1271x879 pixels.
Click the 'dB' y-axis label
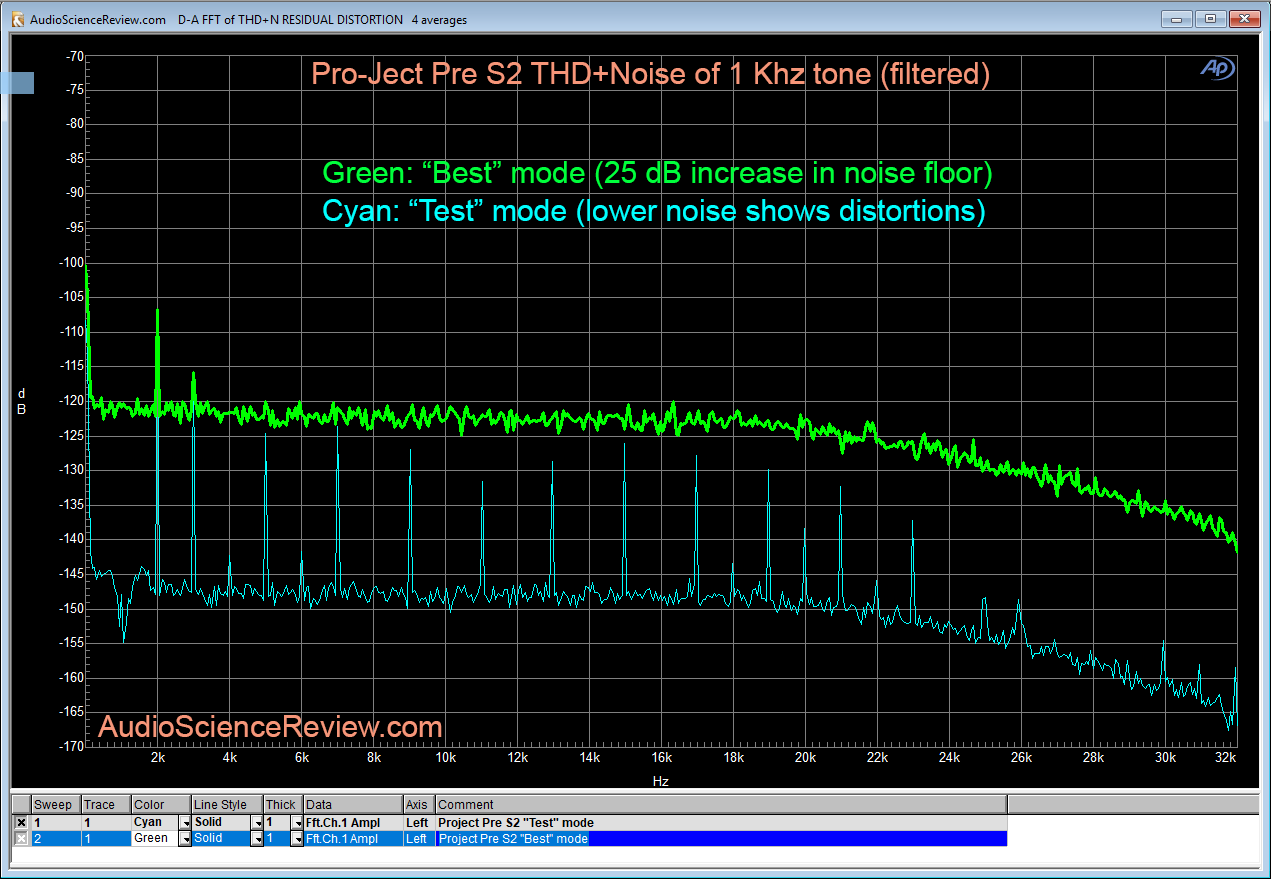pyautogui.click(x=21, y=400)
